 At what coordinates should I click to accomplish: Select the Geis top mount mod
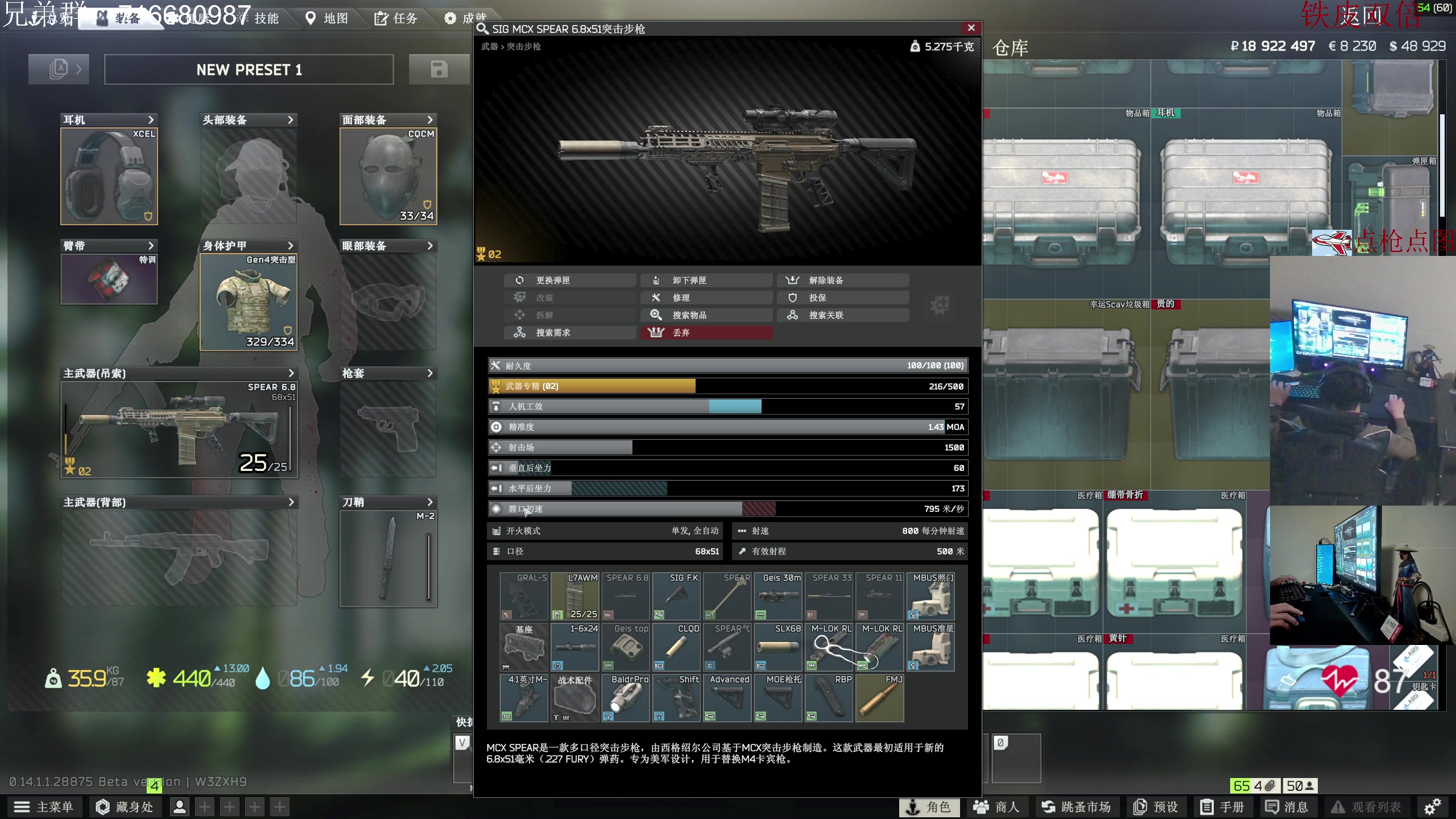tap(625, 647)
